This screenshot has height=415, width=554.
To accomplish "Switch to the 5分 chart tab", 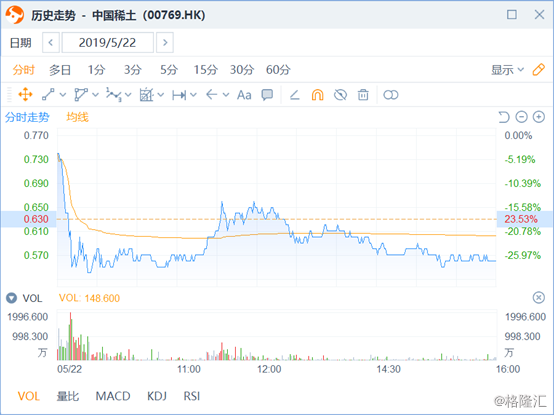I will tap(169, 70).
